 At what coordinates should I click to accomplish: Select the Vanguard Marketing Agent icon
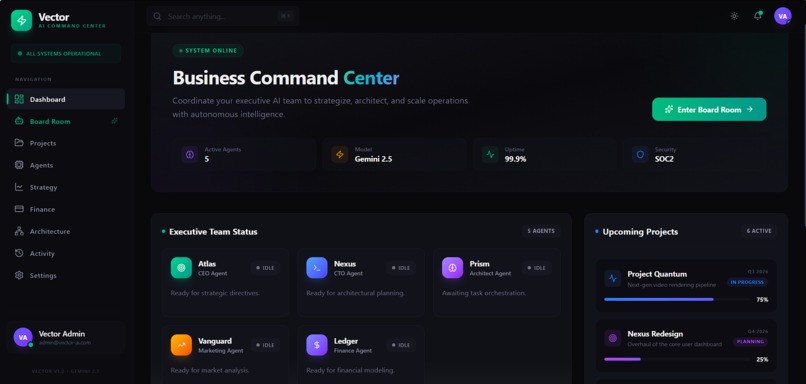181,345
